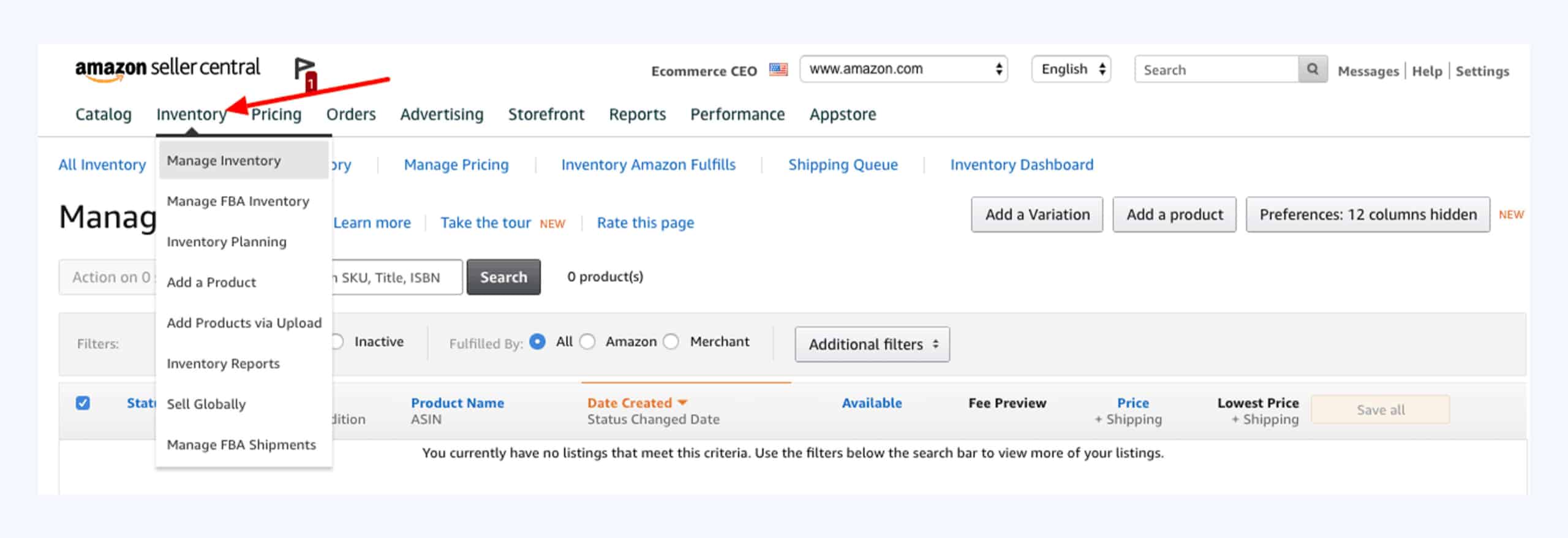Image resolution: width=1568 pixels, height=538 pixels.
Task: Click the Add a Variation button
Action: pos(1037,214)
